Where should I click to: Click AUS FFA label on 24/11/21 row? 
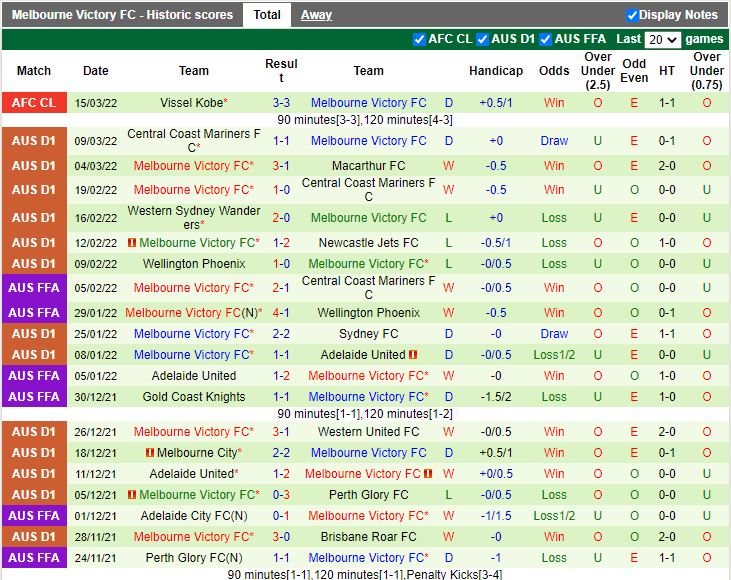click(34, 558)
